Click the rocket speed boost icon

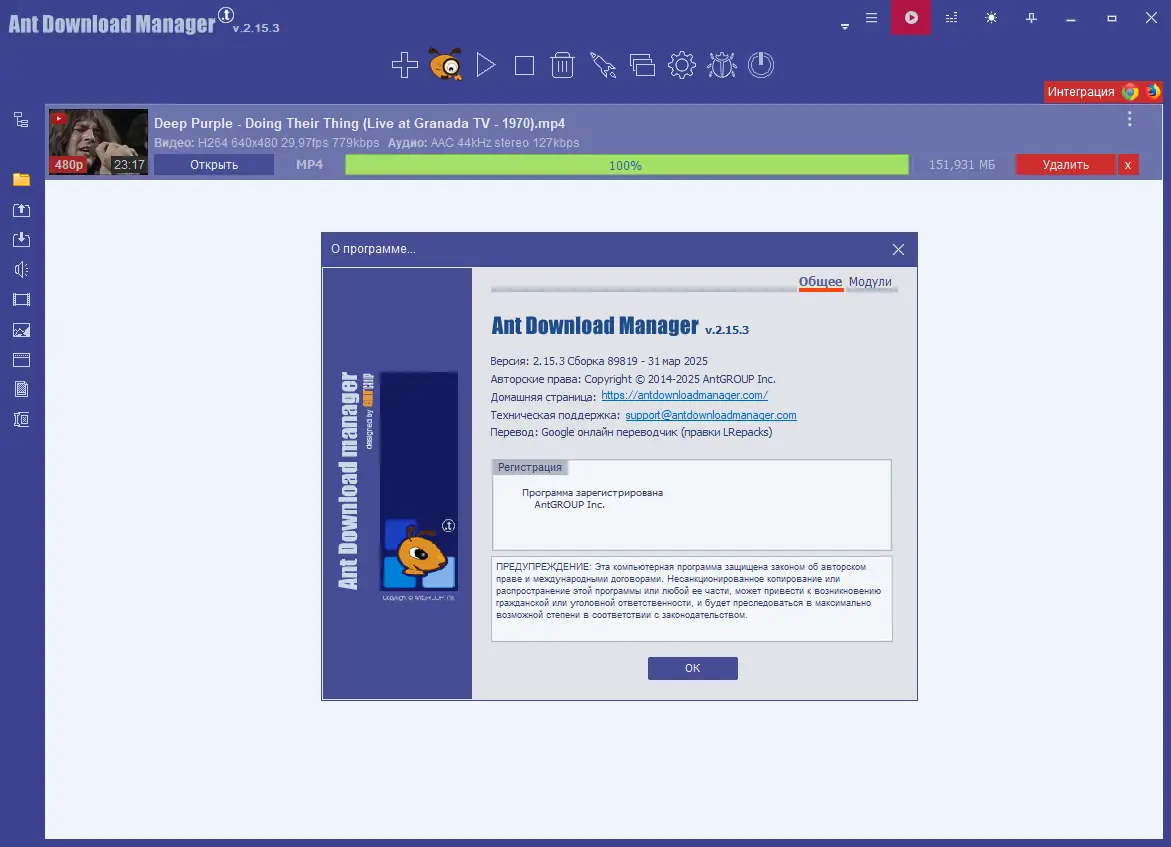602,65
